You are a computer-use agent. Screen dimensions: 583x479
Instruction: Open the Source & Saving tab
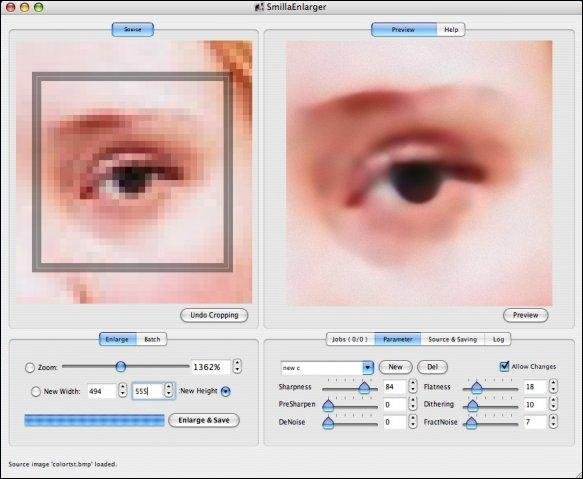point(452,339)
